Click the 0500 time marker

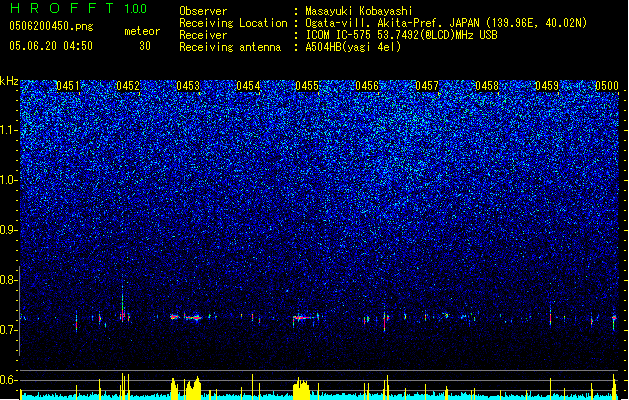click(x=607, y=86)
